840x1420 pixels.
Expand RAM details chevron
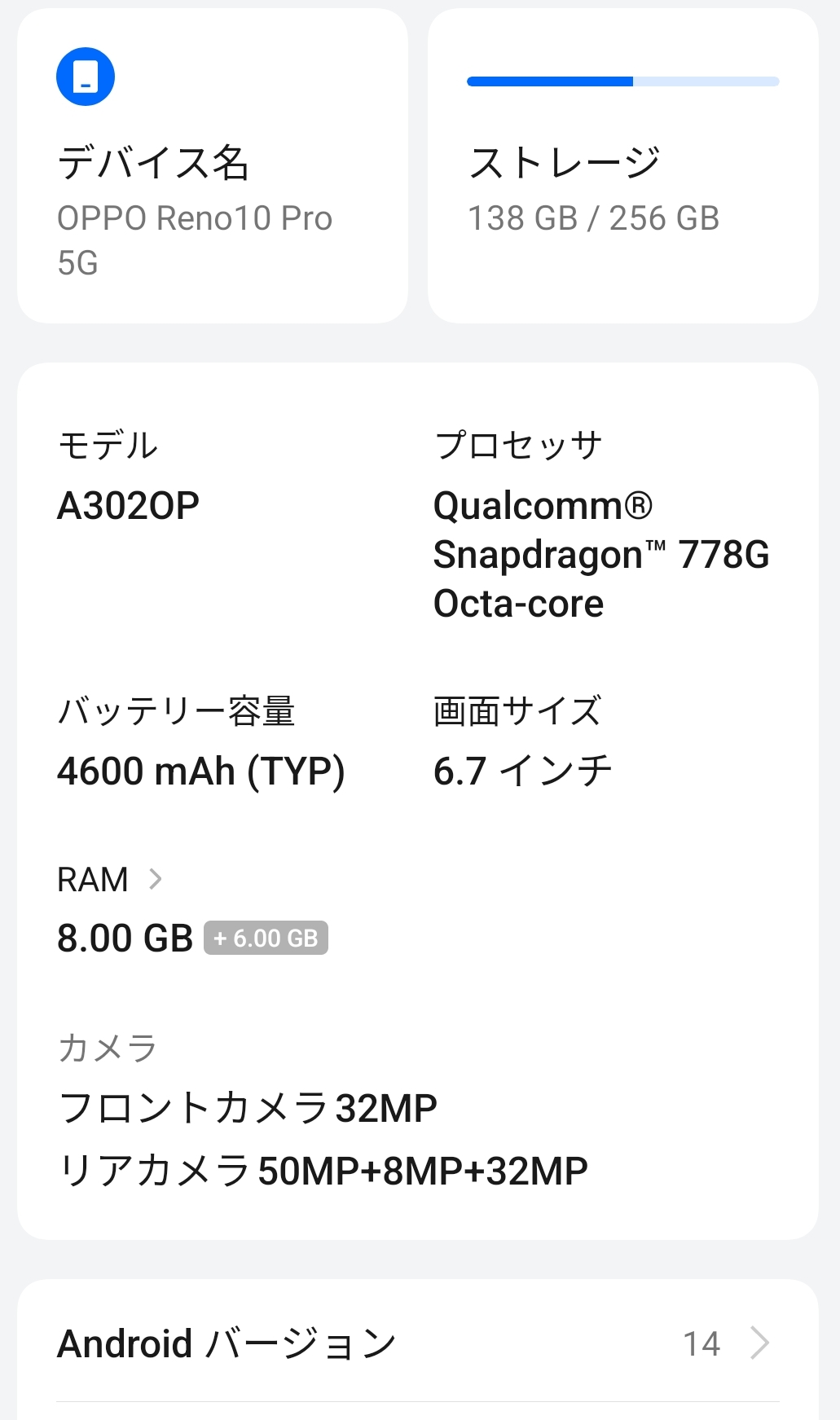(155, 879)
